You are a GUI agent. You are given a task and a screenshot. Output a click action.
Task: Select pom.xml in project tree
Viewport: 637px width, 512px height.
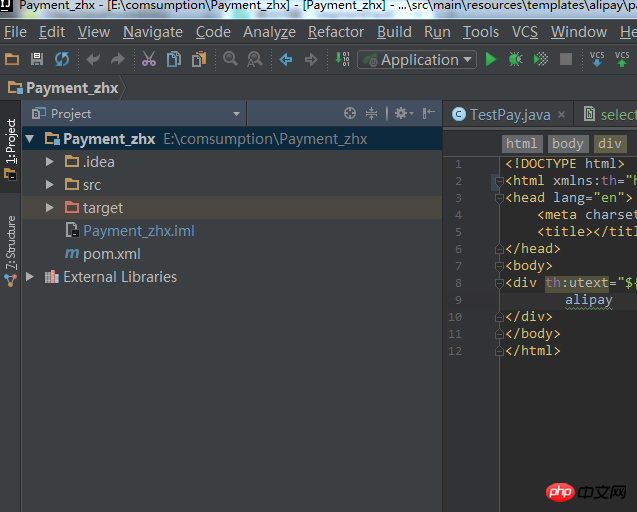(111, 254)
